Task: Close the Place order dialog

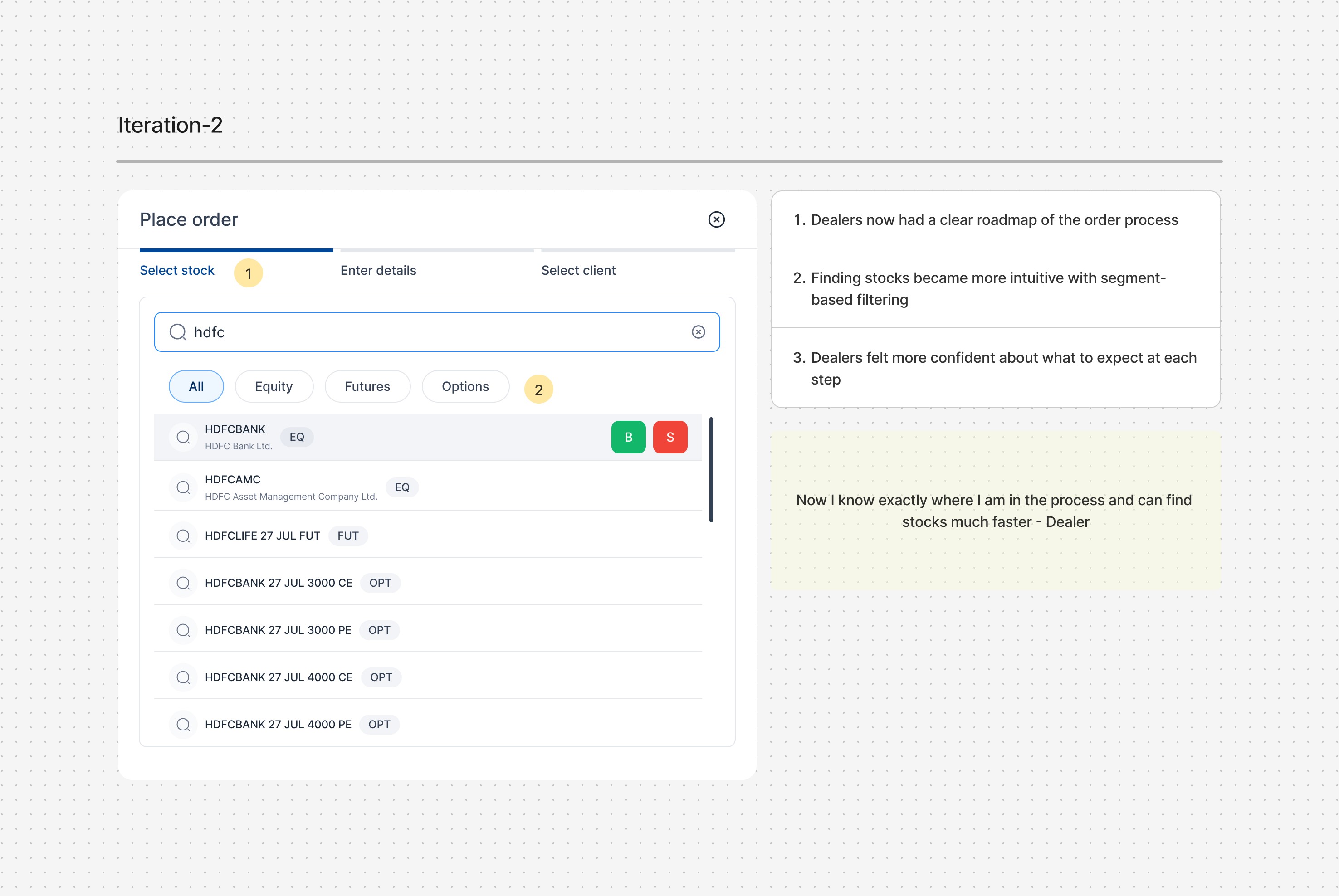Action: 716,219
